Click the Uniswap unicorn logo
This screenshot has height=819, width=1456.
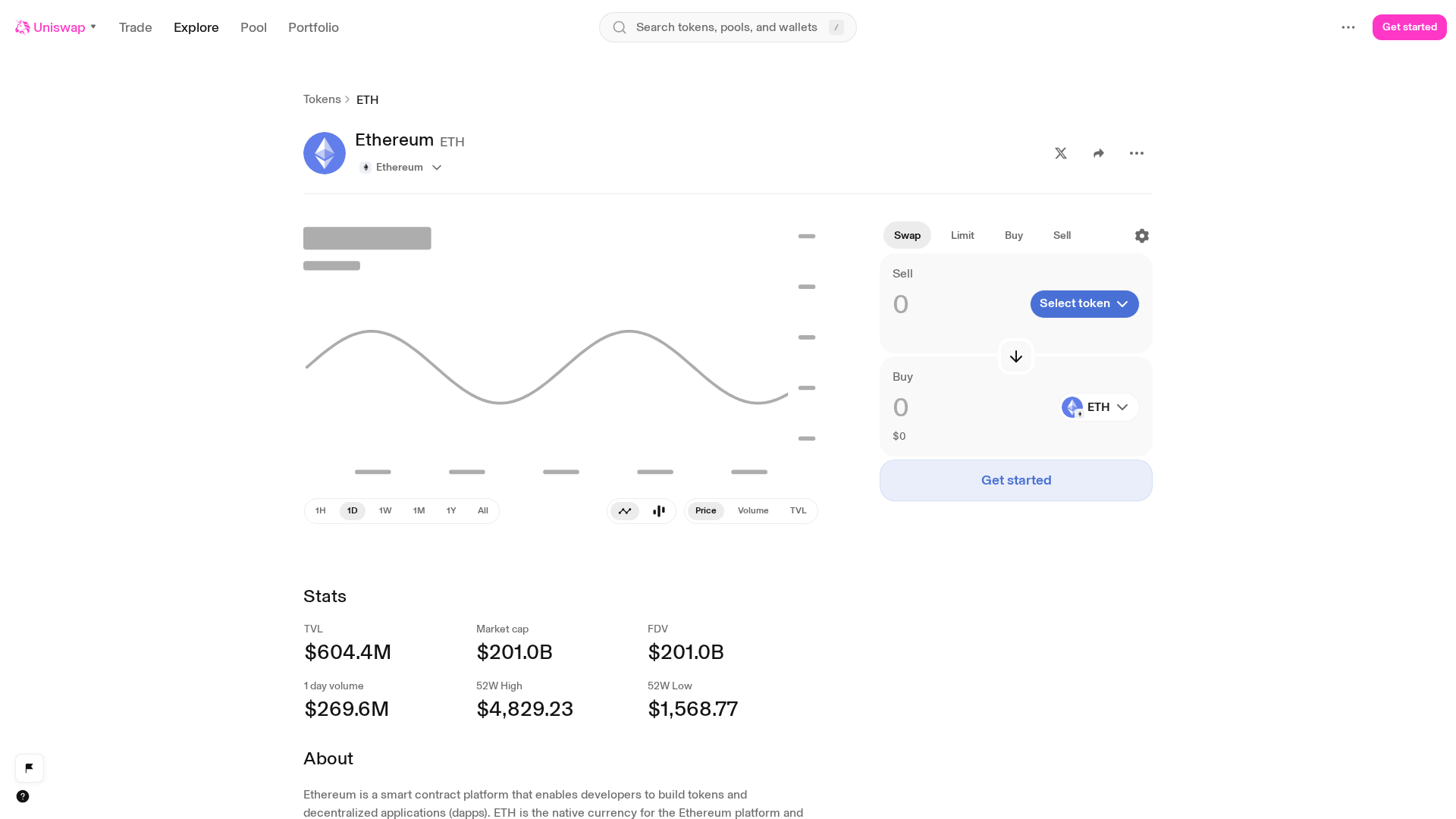point(23,27)
